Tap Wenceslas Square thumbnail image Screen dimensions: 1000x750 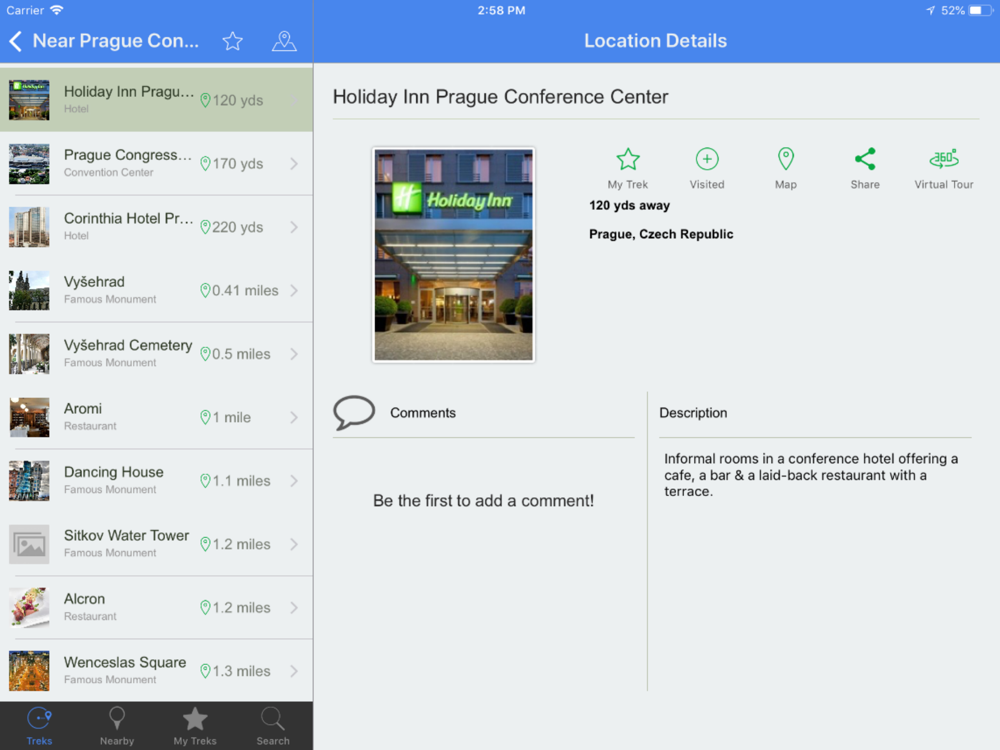pyautogui.click(x=29, y=672)
